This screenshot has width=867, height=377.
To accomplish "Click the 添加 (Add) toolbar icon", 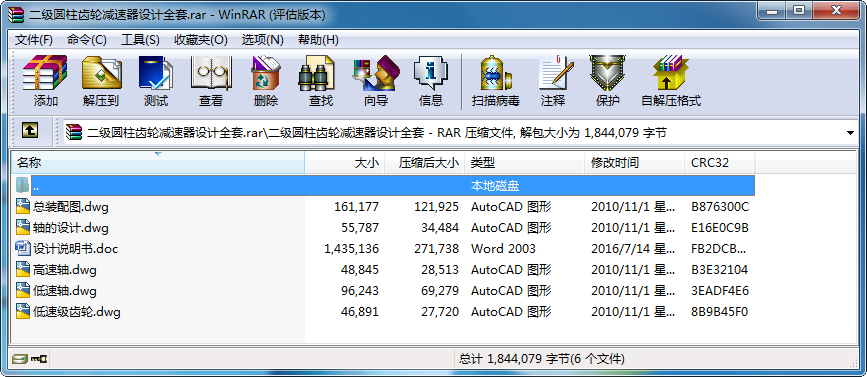I will pyautogui.click(x=45, y=81).
